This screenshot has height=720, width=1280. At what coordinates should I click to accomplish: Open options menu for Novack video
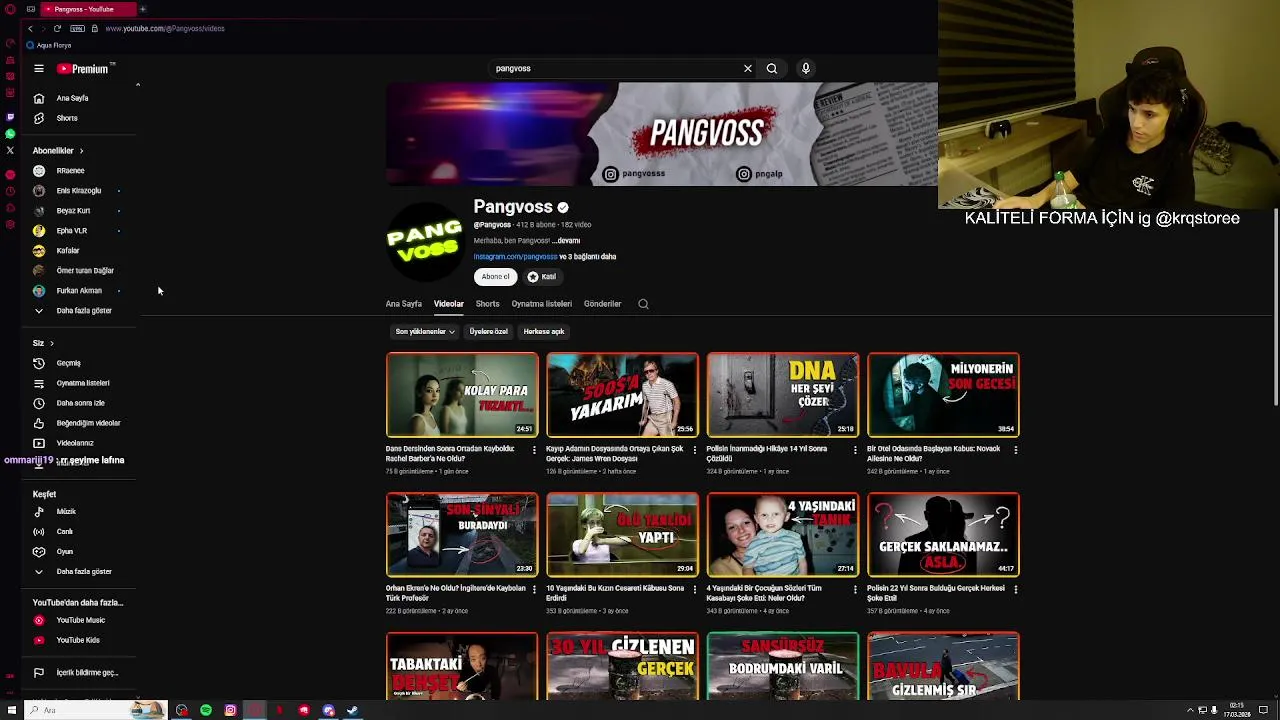(x=1016, y=450)
